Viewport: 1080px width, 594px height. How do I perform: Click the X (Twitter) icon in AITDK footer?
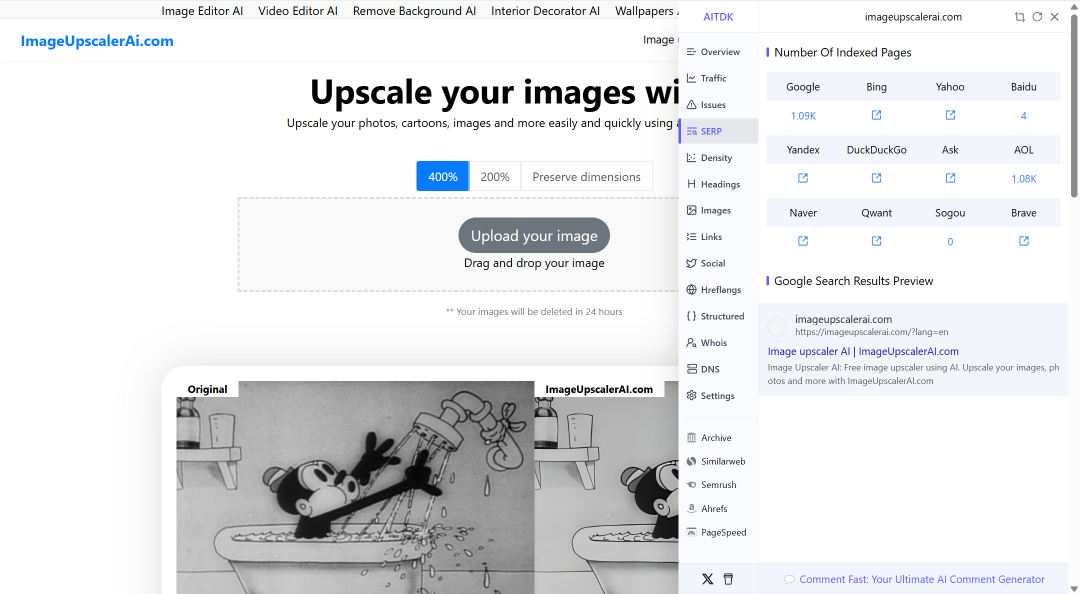[707, 579]
